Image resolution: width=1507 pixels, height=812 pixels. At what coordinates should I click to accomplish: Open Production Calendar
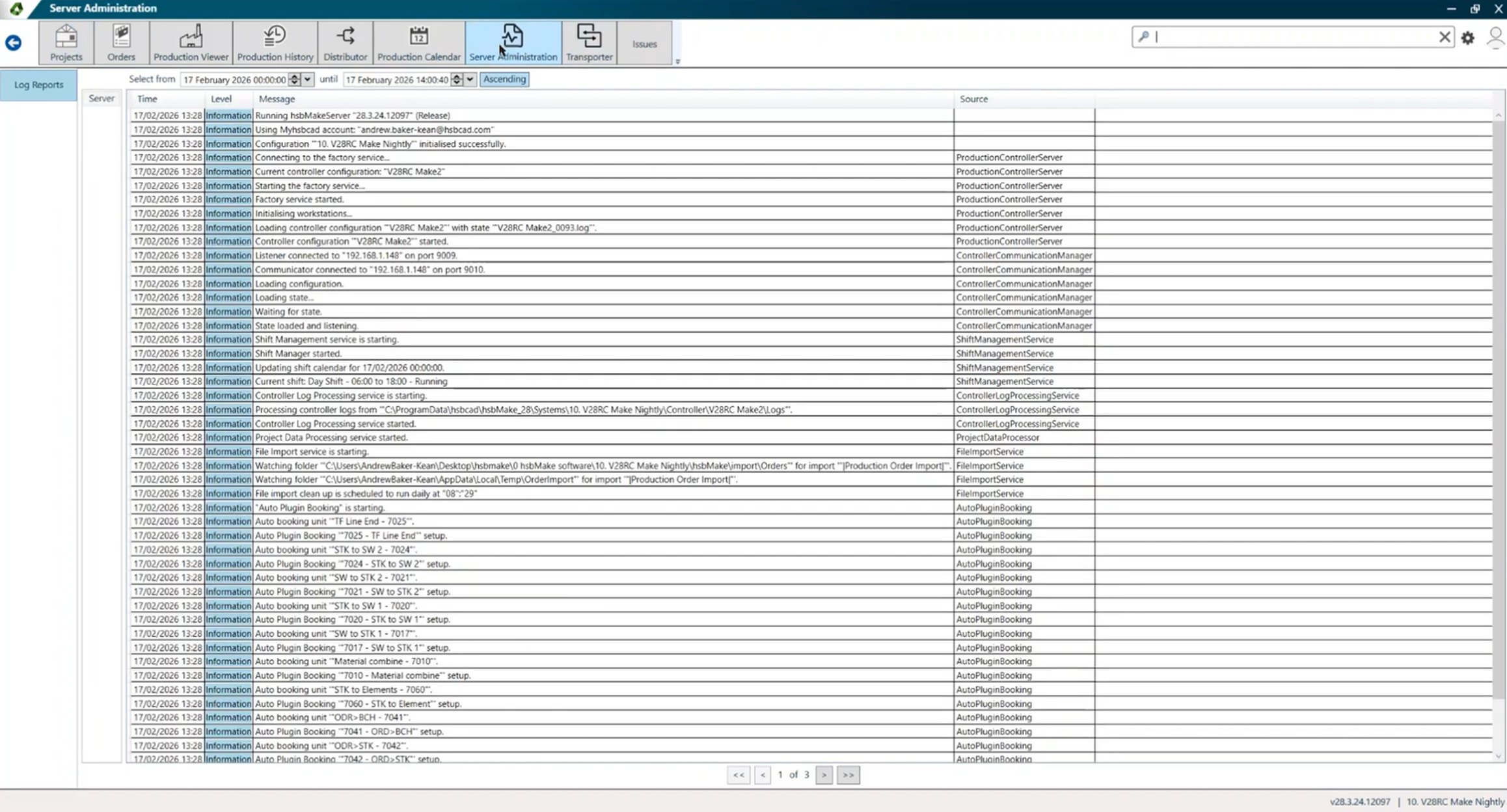418,43
